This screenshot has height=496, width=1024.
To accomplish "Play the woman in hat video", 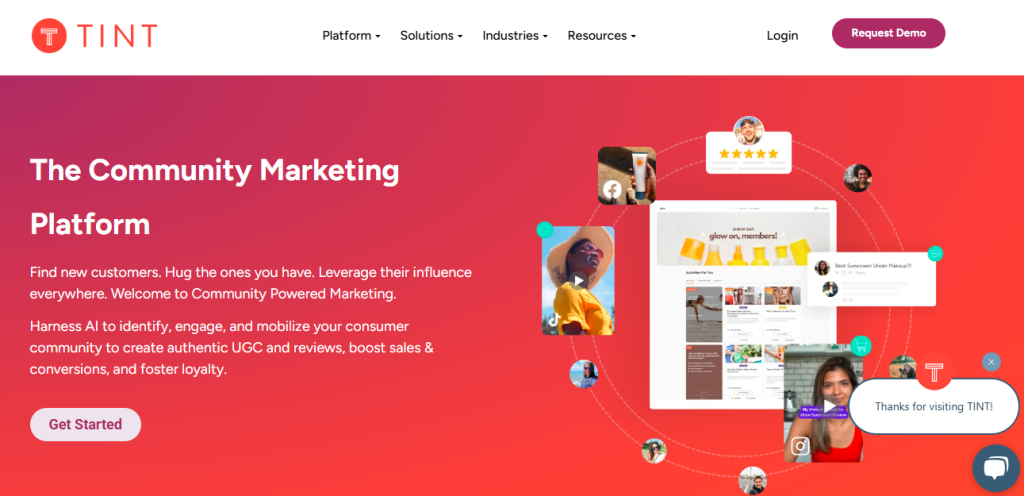I will point(578,281).
